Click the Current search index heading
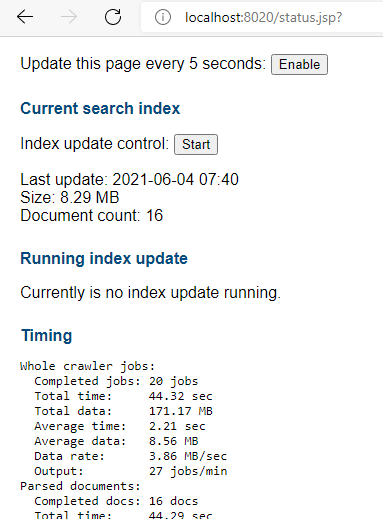 coord(100,108)
